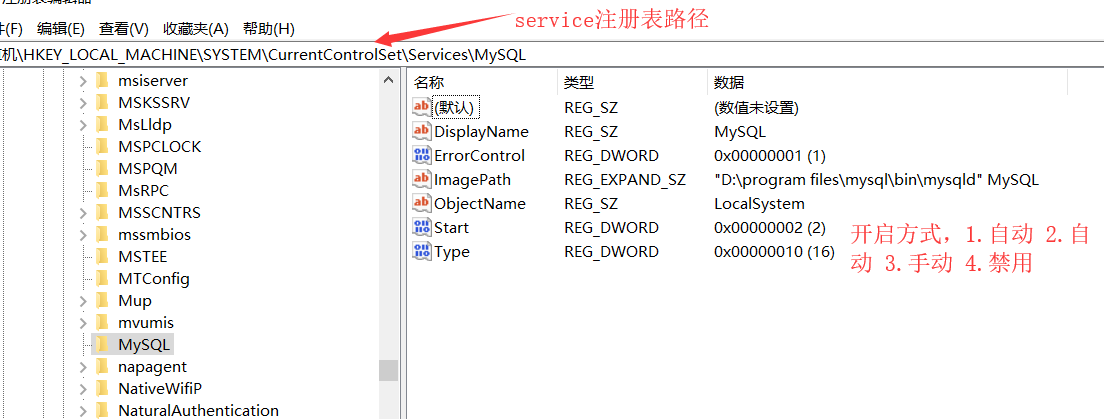Click the MSPCLOCK folder icon
This screenshot has height=419, width=1104.
[101, 146]
